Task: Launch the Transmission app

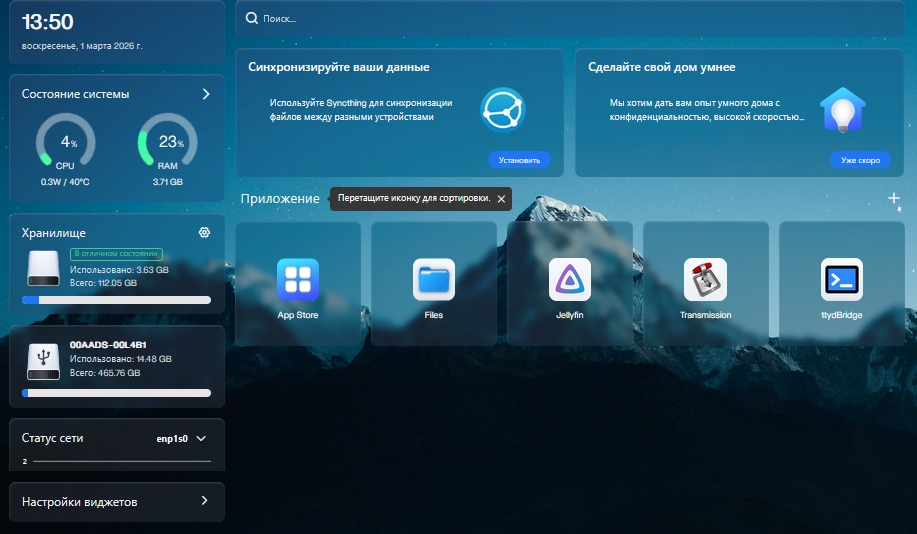Action: [x=705, y=280]
